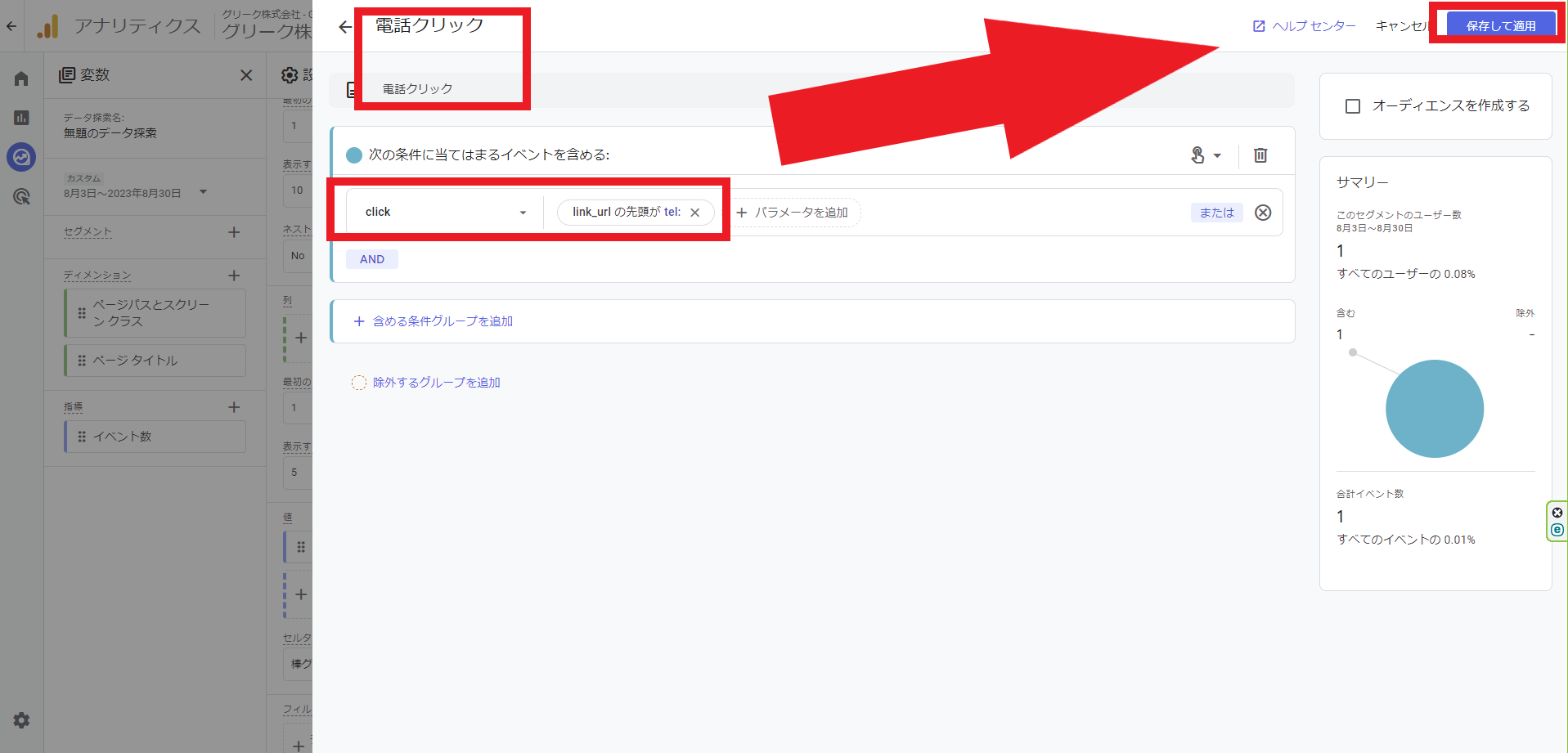This screenshot has width=1568, height=753.
Task: Enable オーディエンスを作成する checkbox
Action: [1353, 106]
